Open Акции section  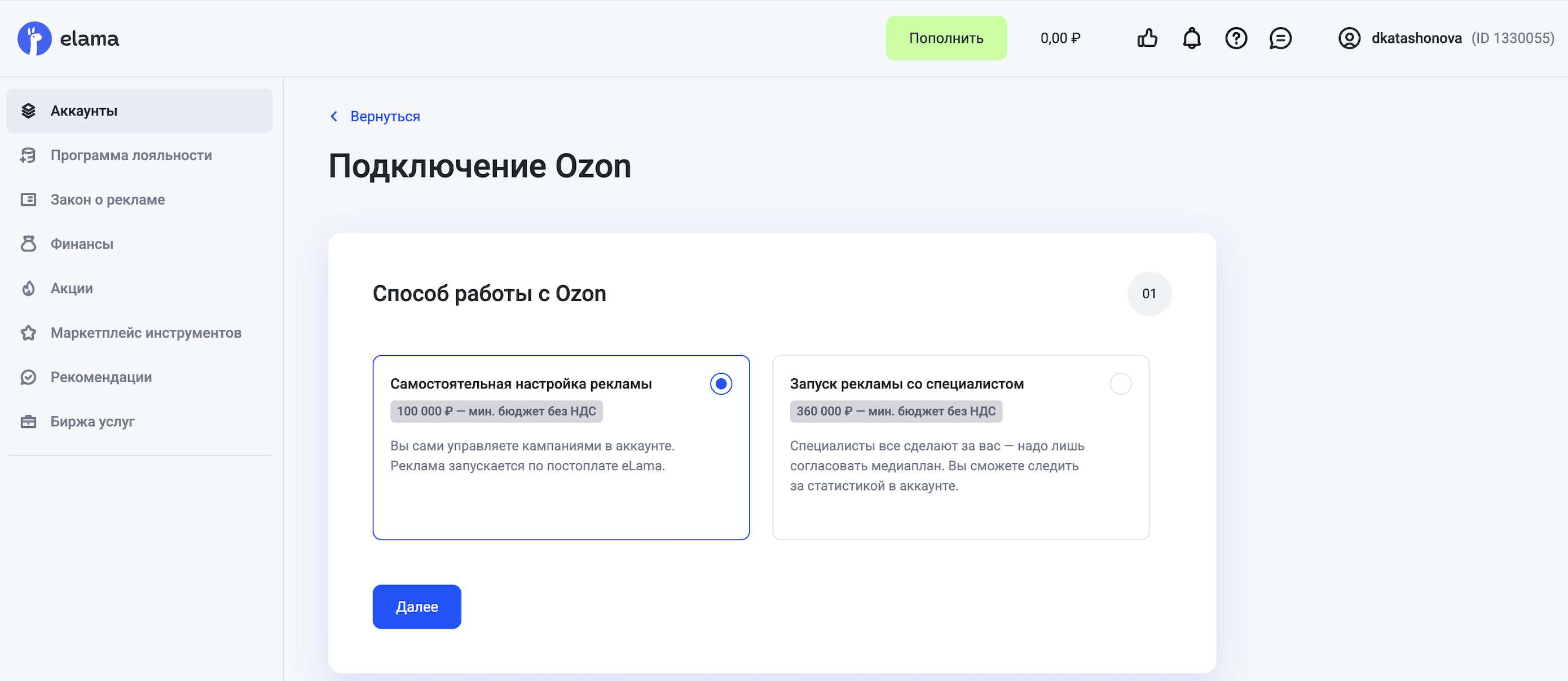tap(139, 289)
